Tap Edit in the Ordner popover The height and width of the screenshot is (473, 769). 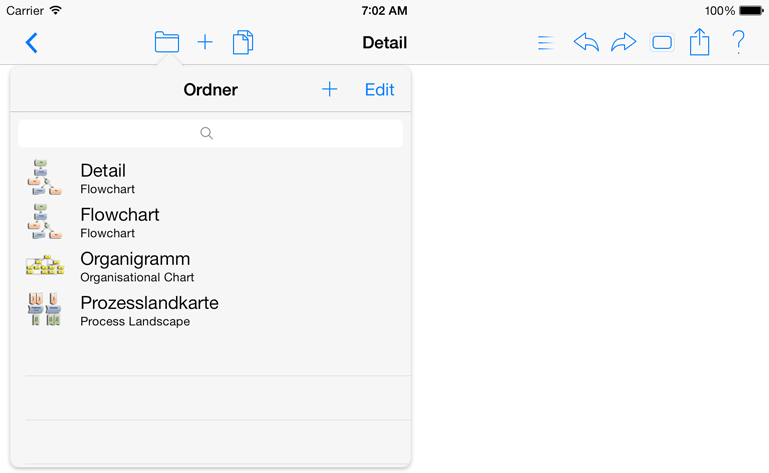[380, 90]
